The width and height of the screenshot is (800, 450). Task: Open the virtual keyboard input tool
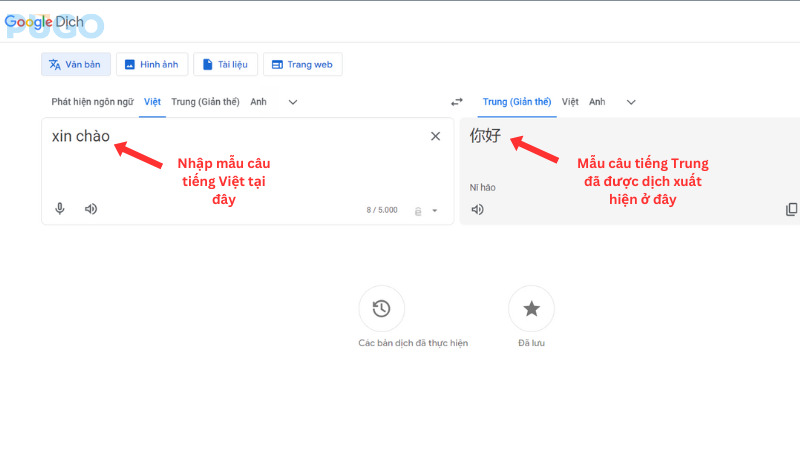pyautogui.click(x=418, y=210)
